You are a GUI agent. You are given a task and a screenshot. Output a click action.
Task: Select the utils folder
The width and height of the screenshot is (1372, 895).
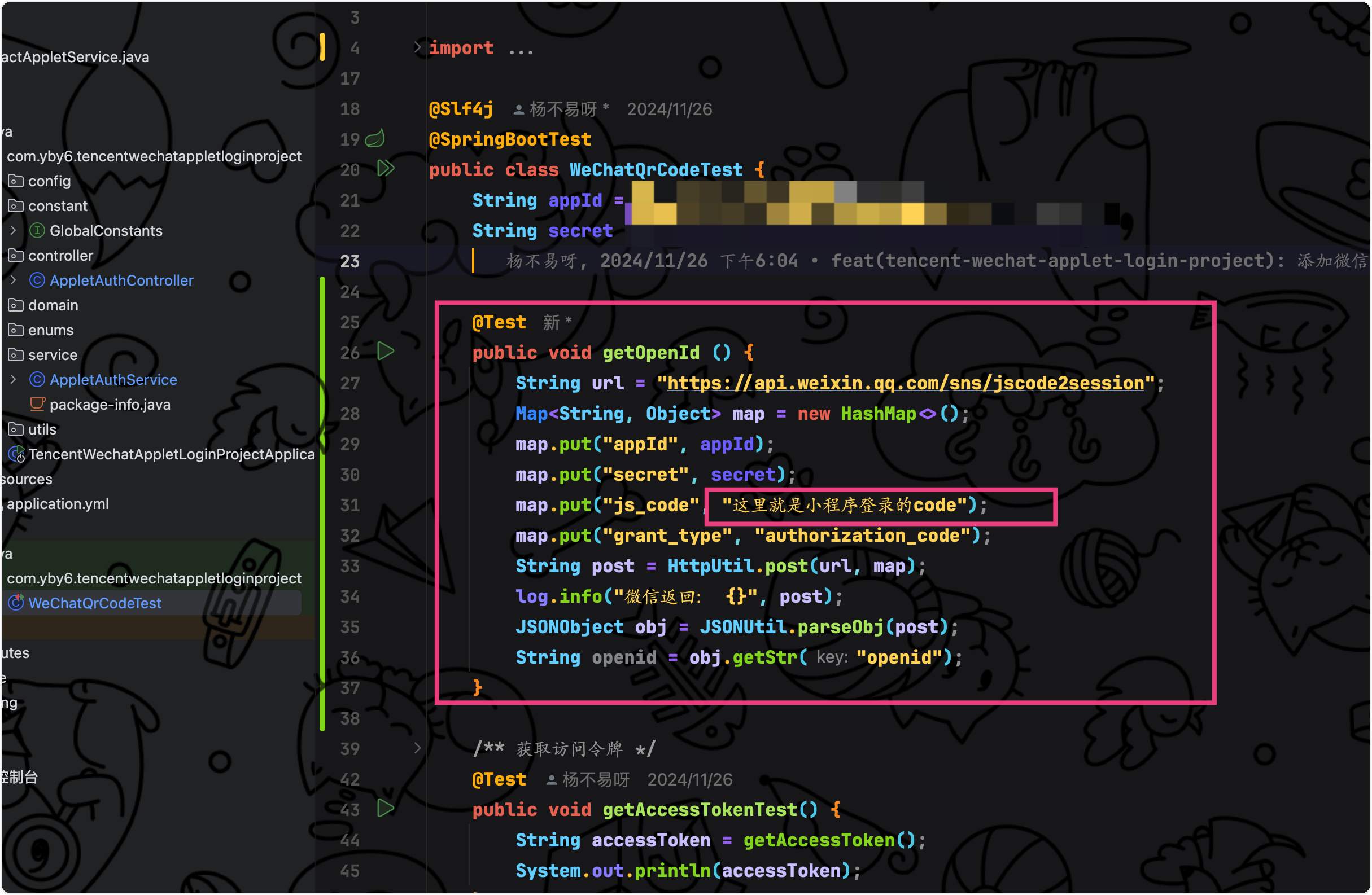pyautogui.click(x=42, y=430)
